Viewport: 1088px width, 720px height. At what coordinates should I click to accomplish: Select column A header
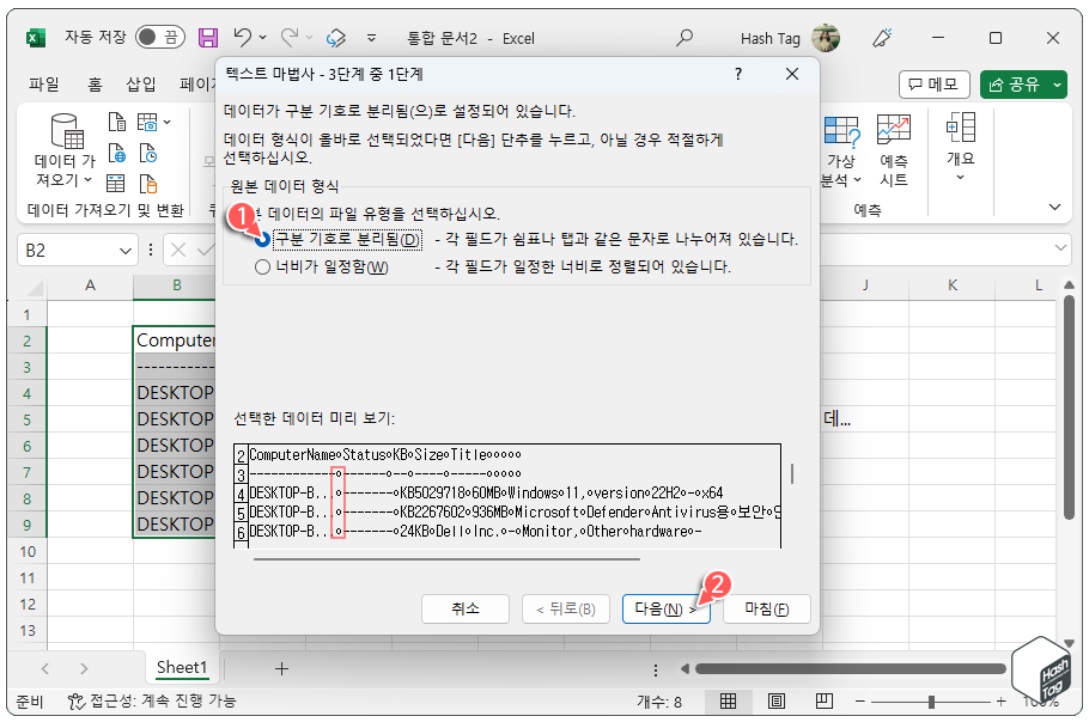tap(90, 286)
